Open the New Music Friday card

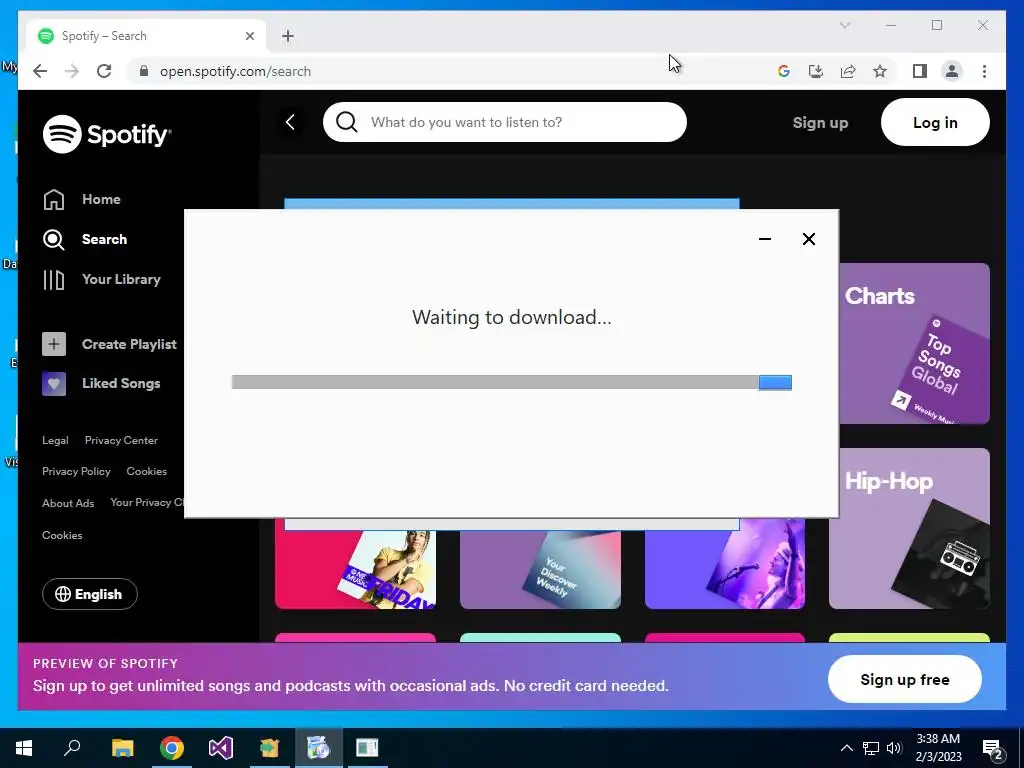tap(355, 564)
